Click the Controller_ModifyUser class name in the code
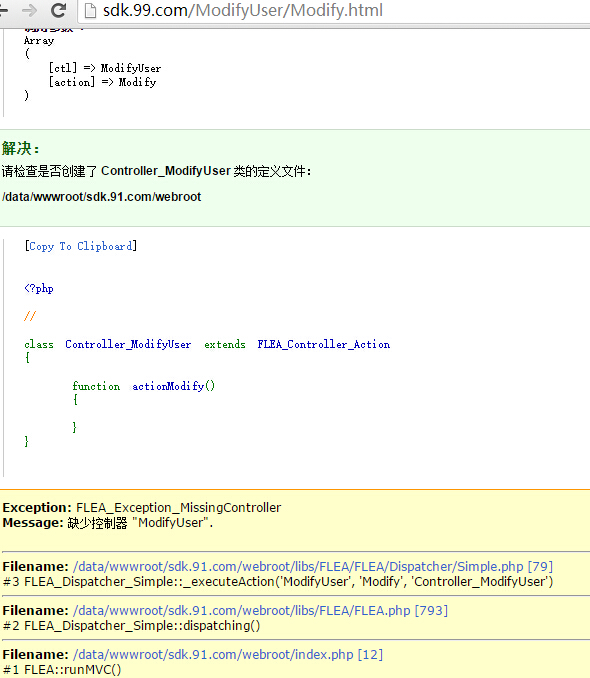The image size is (590, 678). coord(128,345)
